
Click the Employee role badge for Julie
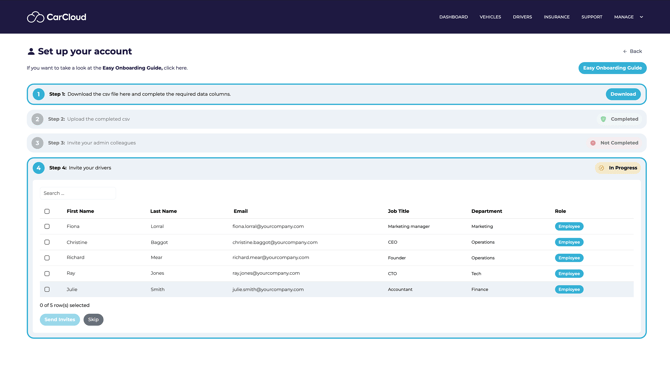coord(569,289)
